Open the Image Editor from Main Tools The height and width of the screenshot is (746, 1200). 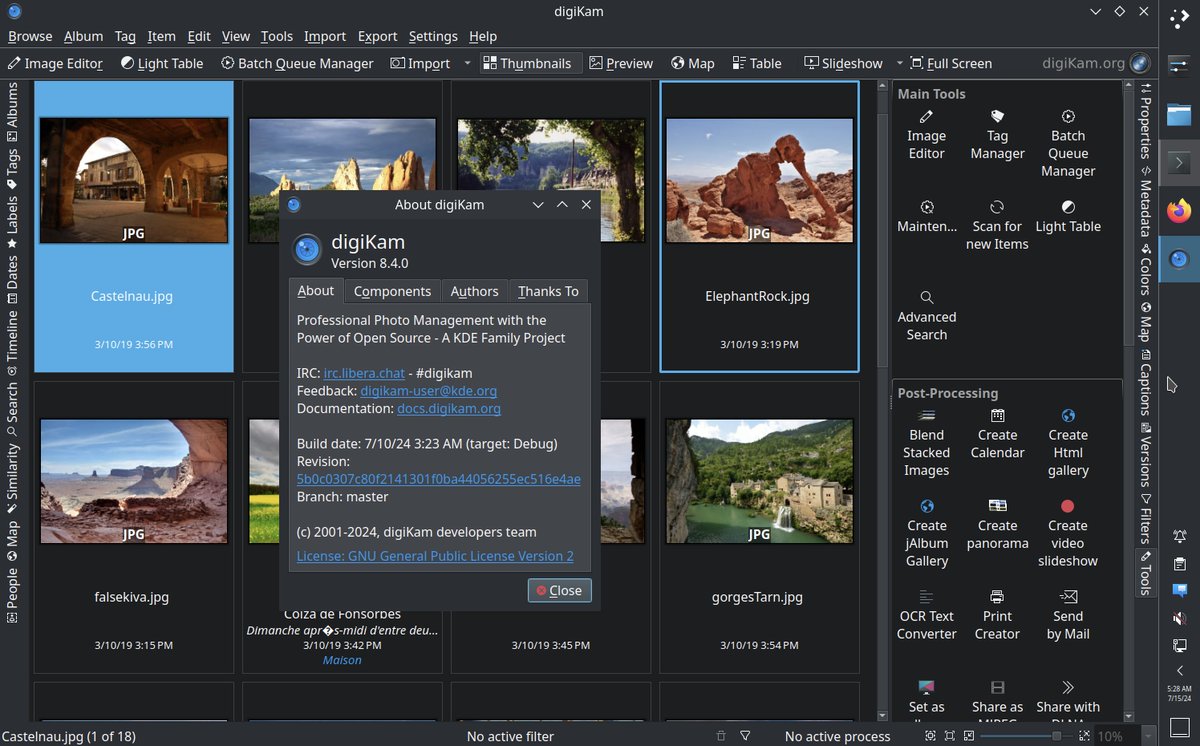pos(926,135)
